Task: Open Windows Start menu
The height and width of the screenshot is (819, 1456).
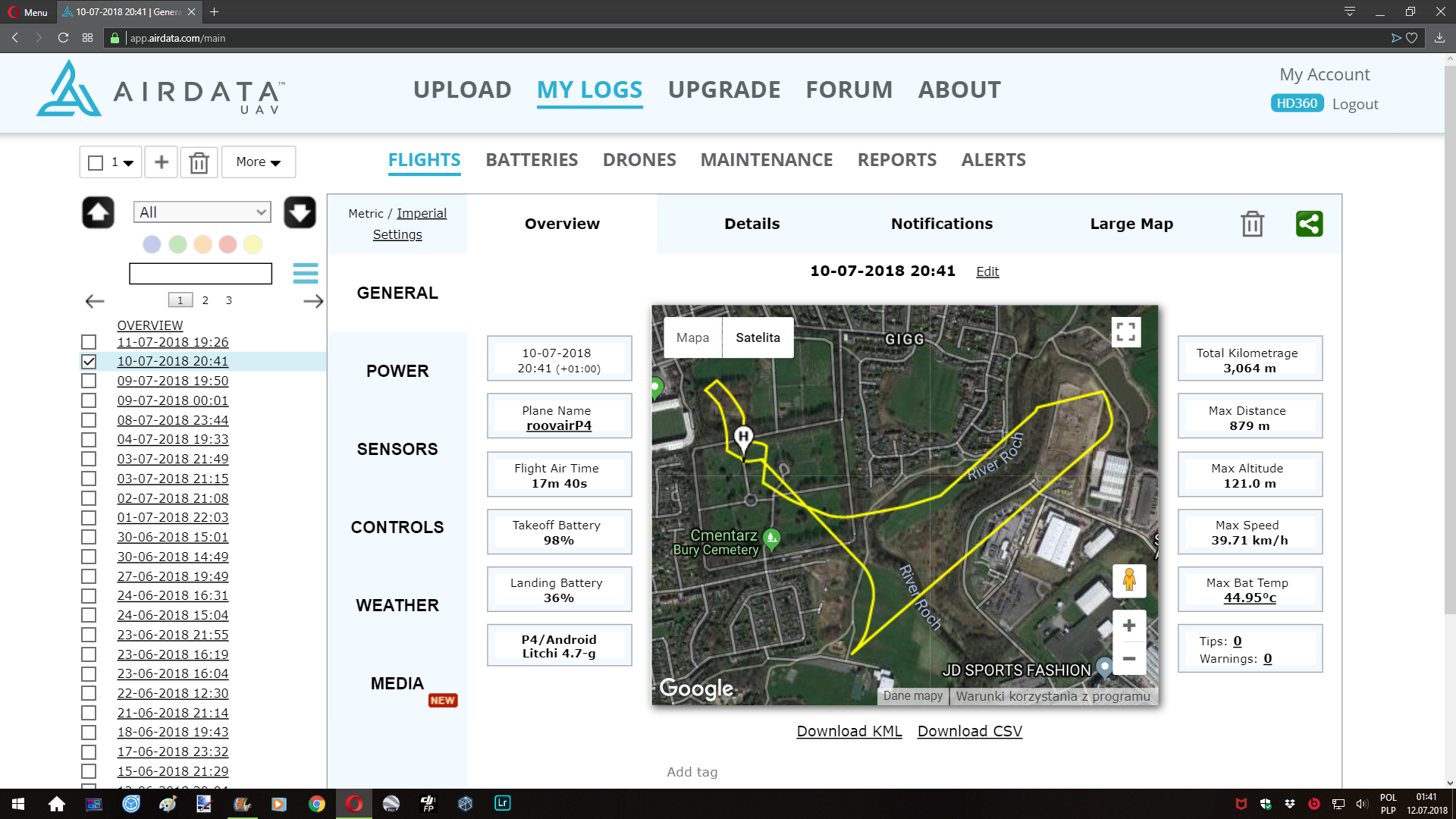Action: coord(18,804)
